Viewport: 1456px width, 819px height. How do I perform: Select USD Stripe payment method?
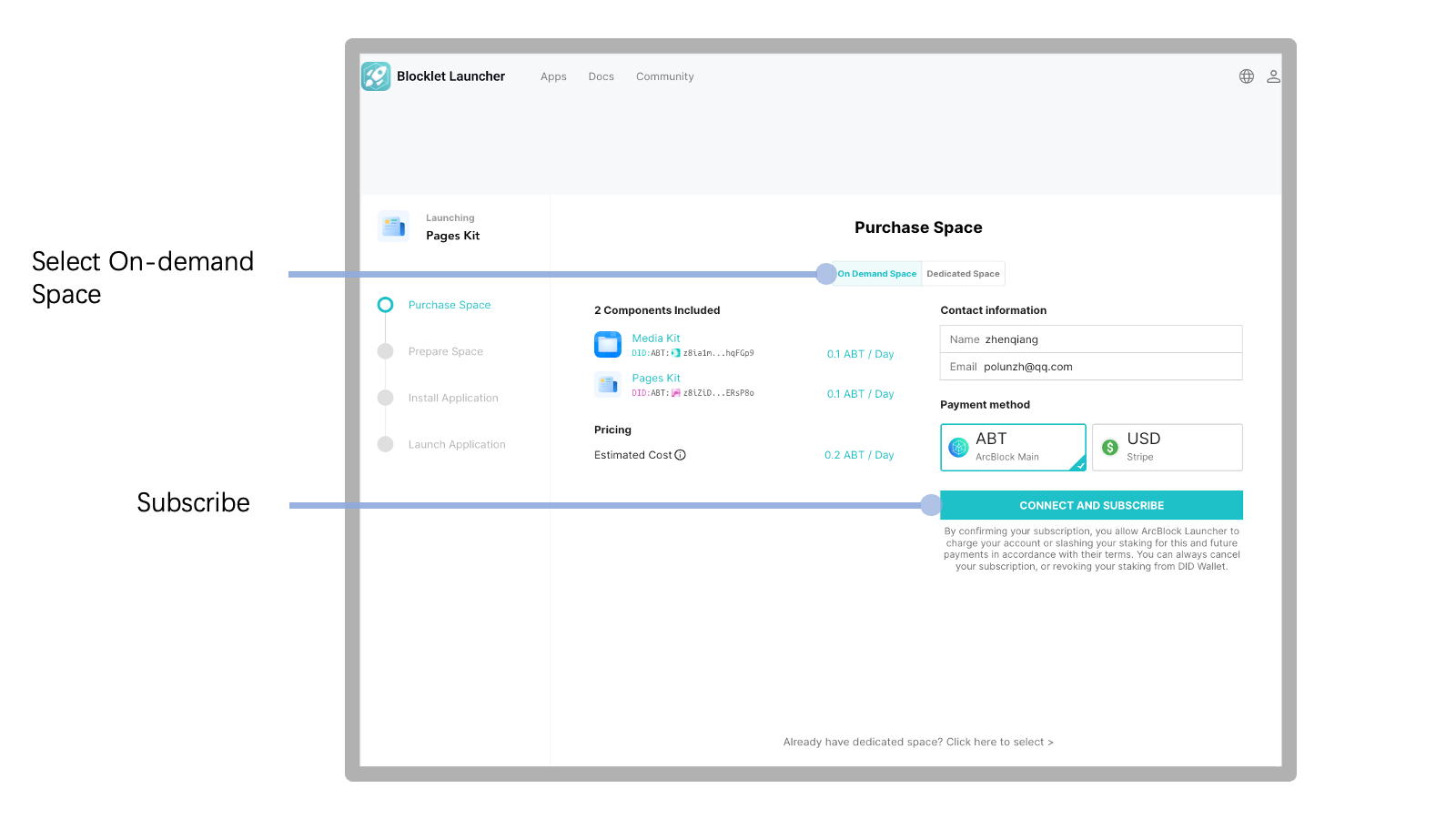coord(1167,447)
